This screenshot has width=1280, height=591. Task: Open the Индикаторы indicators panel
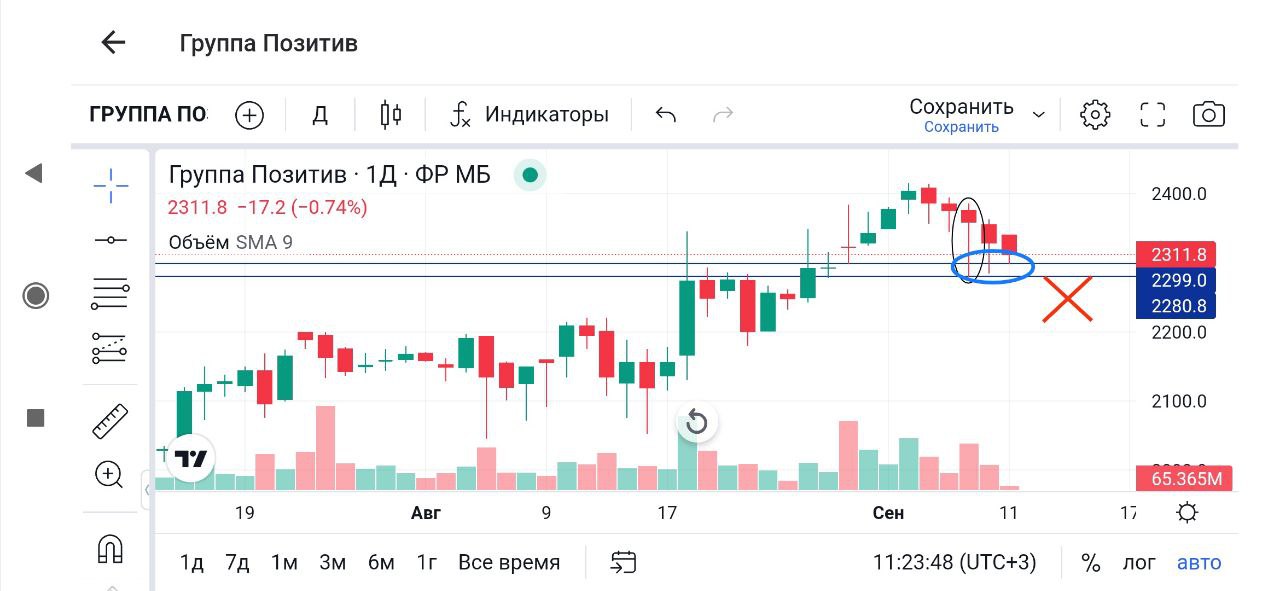tap(530, 115)
